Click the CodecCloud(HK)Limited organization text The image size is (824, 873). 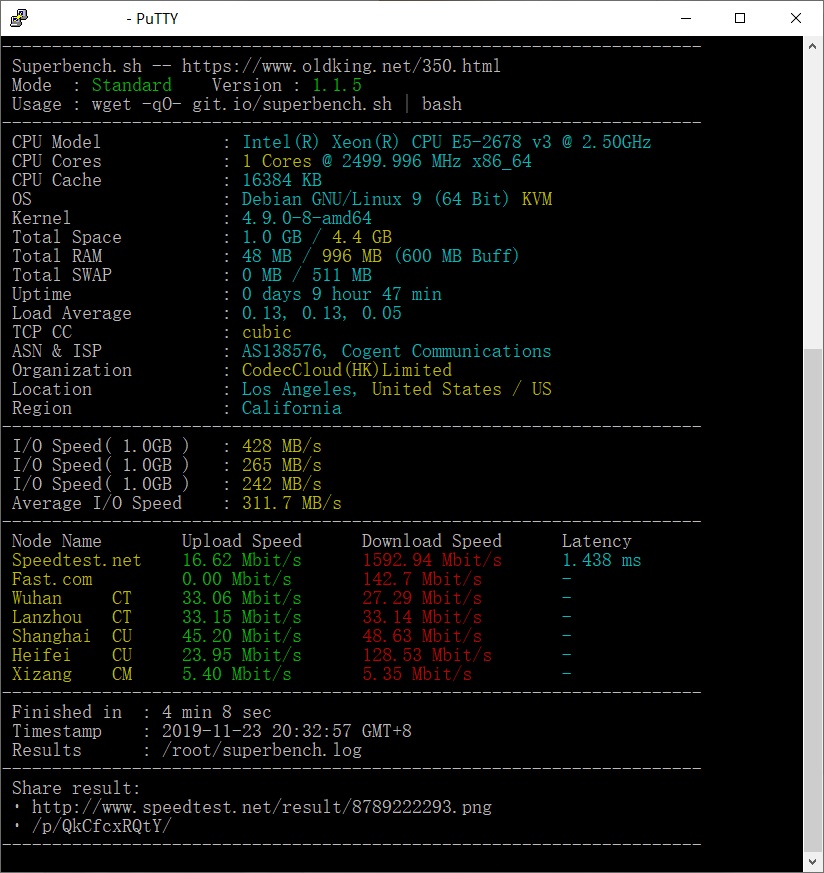[346, 370]
